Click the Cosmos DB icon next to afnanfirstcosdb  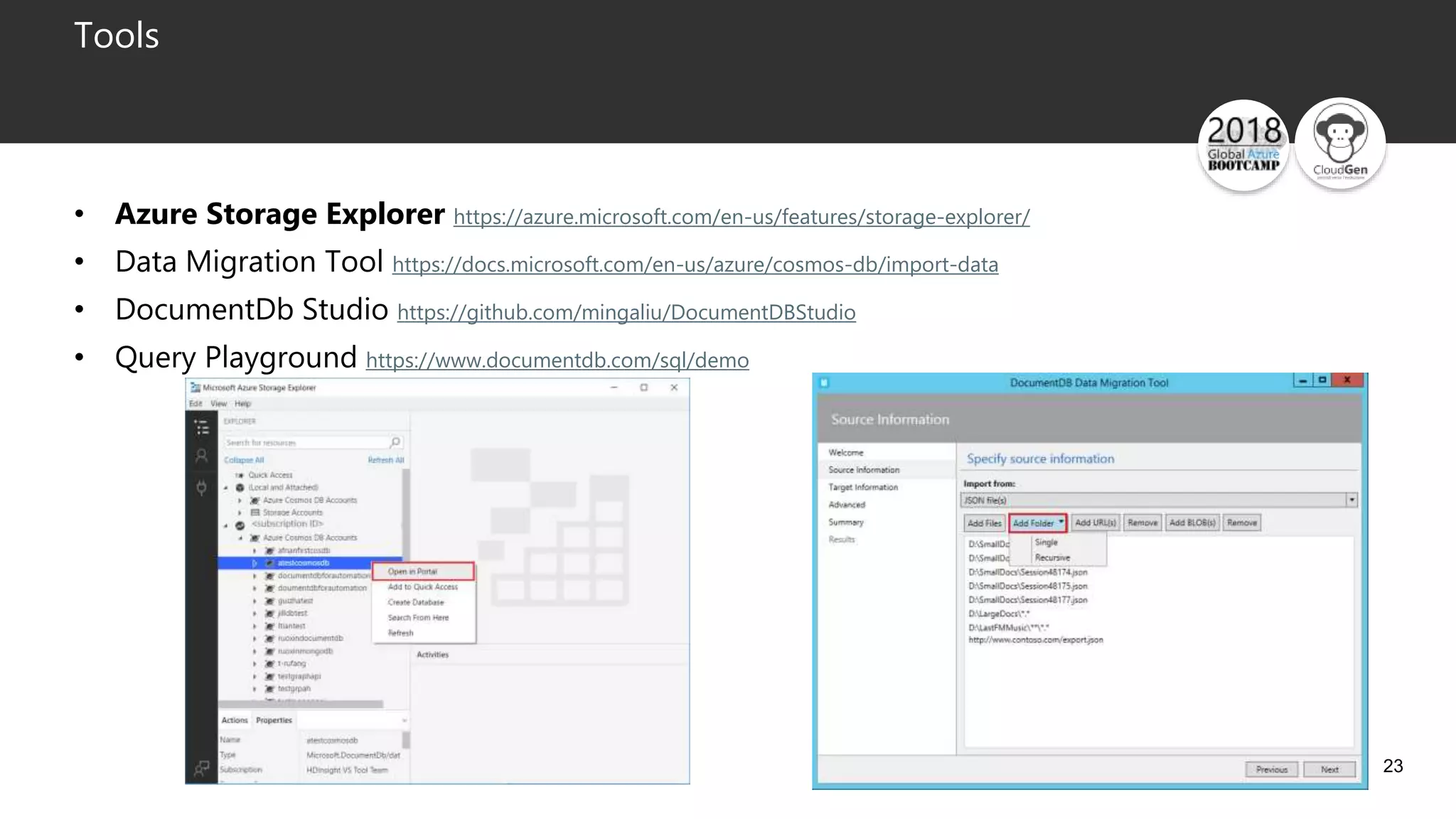coord(269,550)
